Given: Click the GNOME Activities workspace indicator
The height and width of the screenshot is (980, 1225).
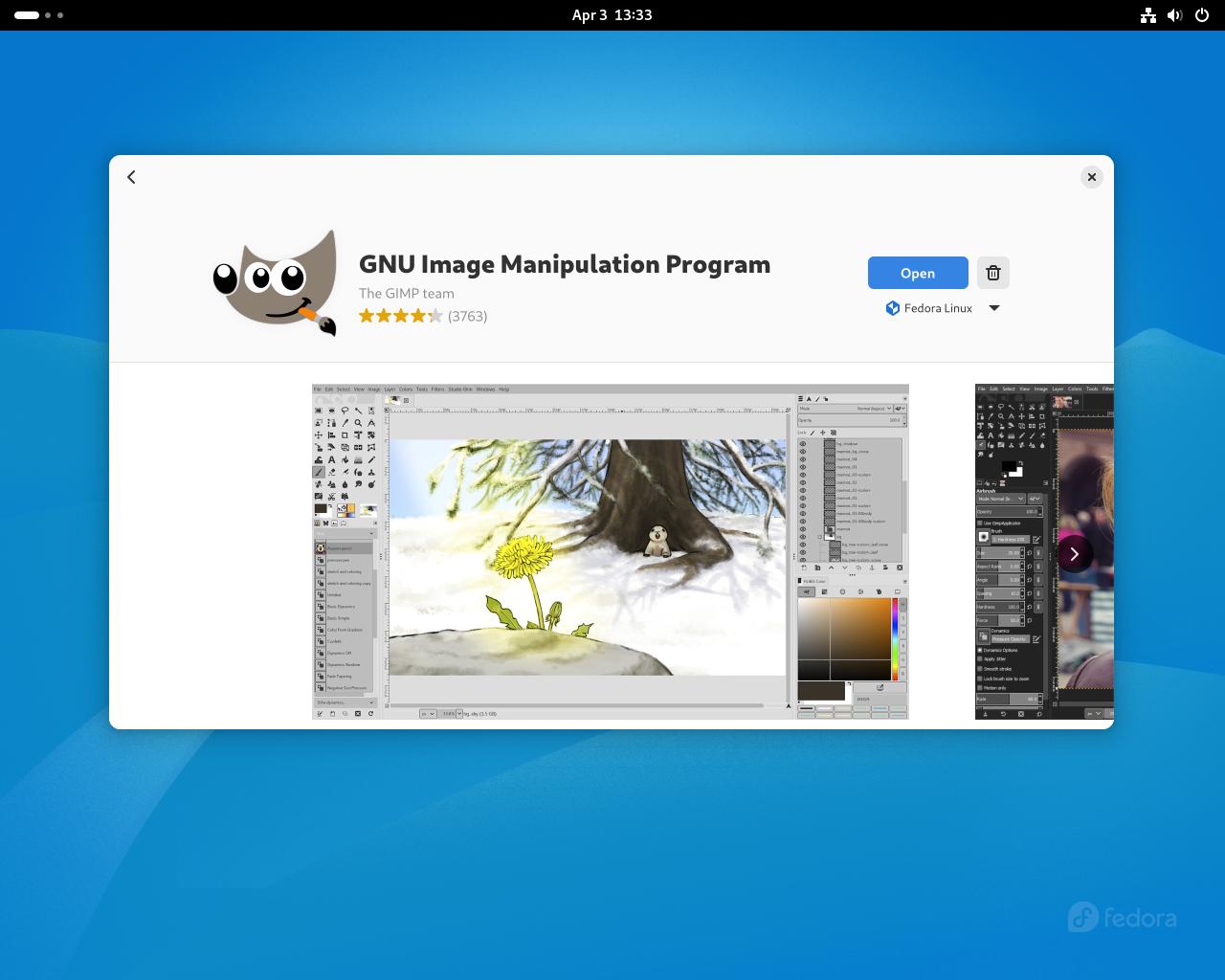Looking at the screenshot, I should (39, 15).
